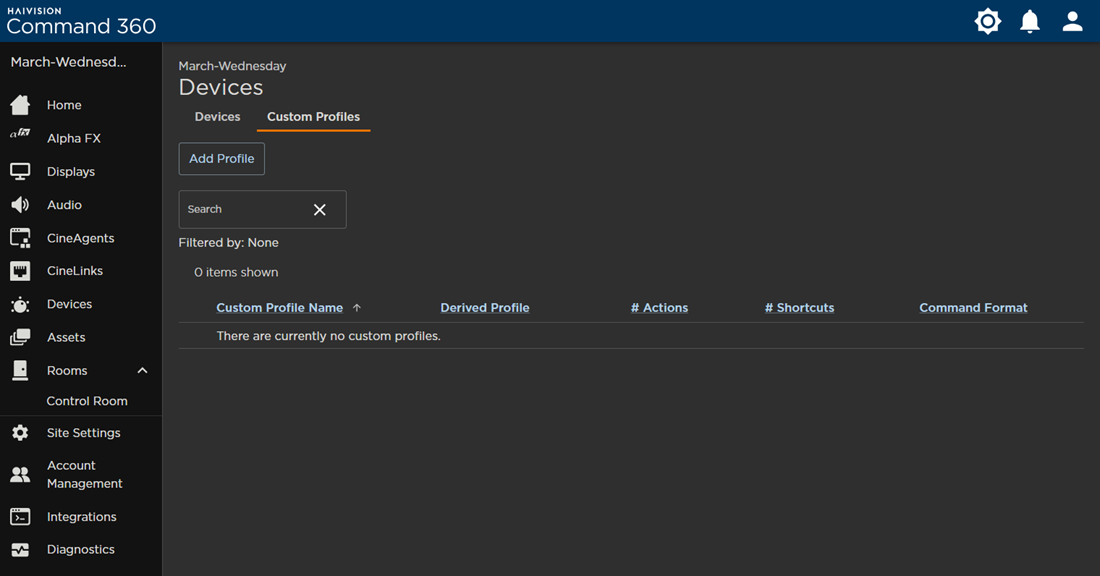Click the Account Management people icon
The width and height of the screenshot is (1100, 576).
point(20,474)
